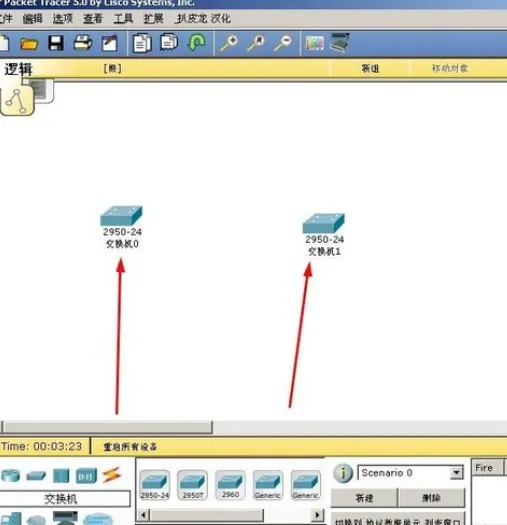Click the horizontal canvas scrollbar
This screenshot has height=525, width=507.
point(107,427)
